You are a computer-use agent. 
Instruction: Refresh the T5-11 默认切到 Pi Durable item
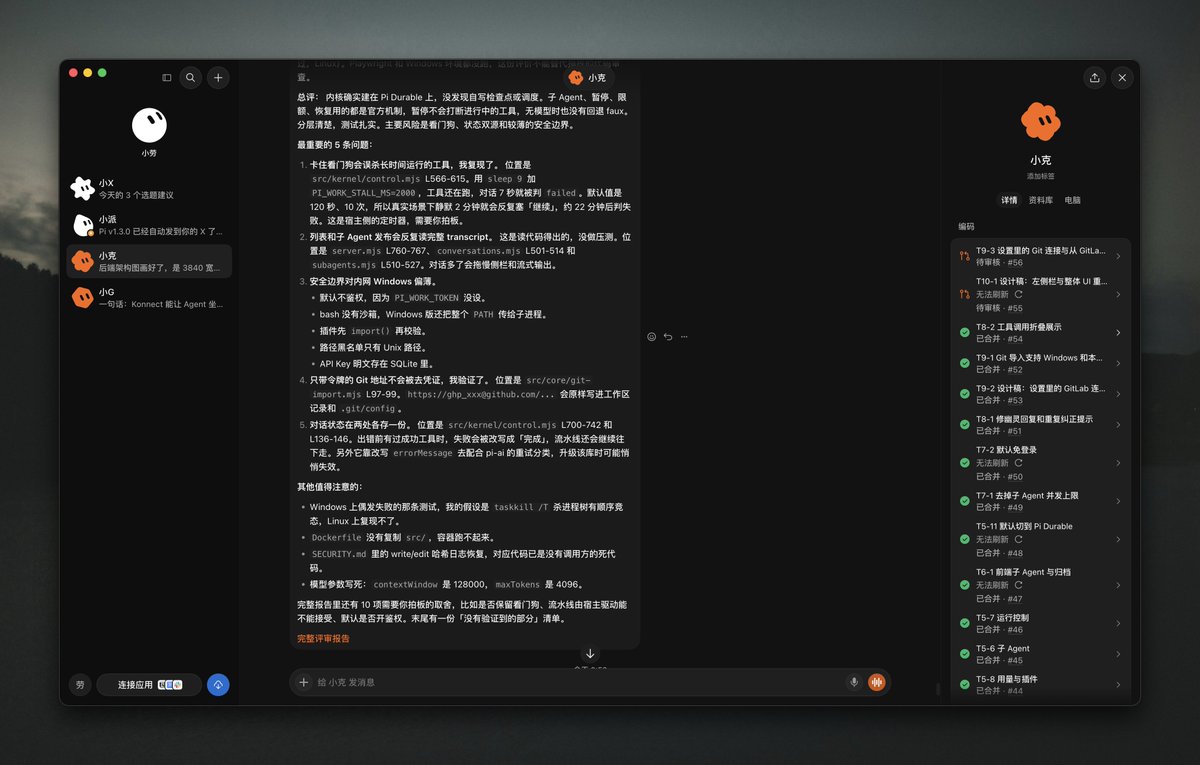tap(1018, 539)
